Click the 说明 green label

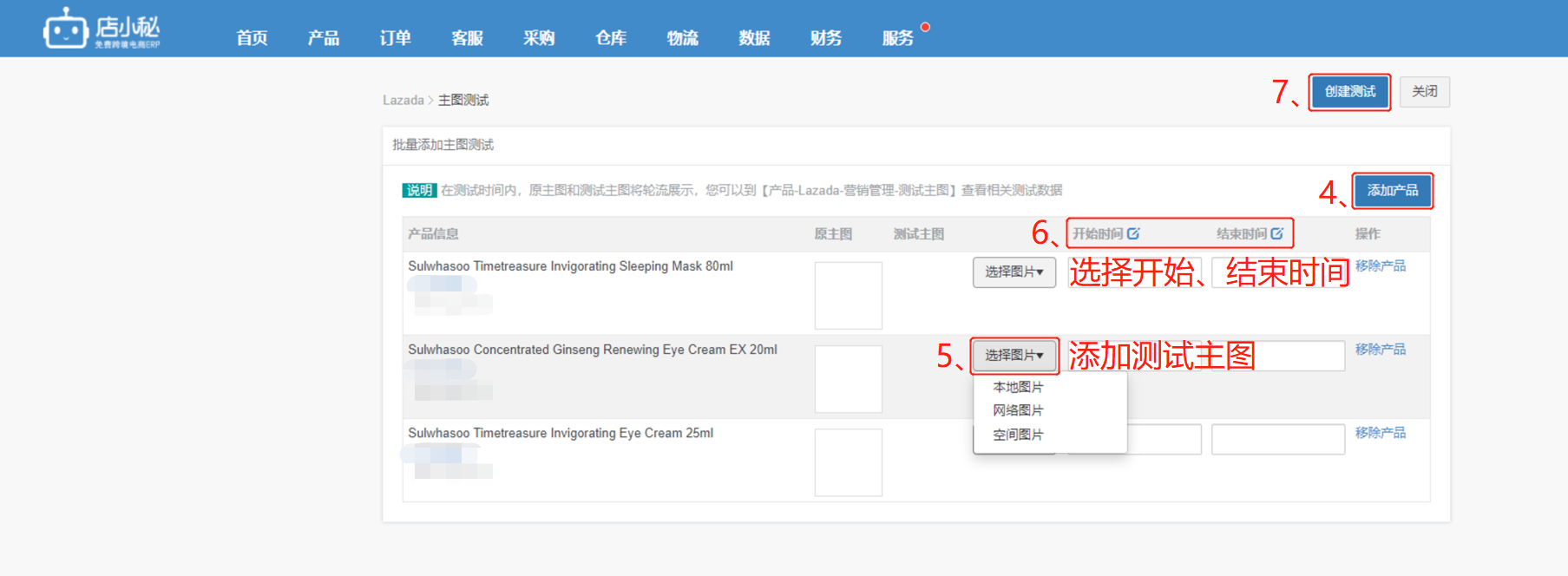[x=419, y=190]
